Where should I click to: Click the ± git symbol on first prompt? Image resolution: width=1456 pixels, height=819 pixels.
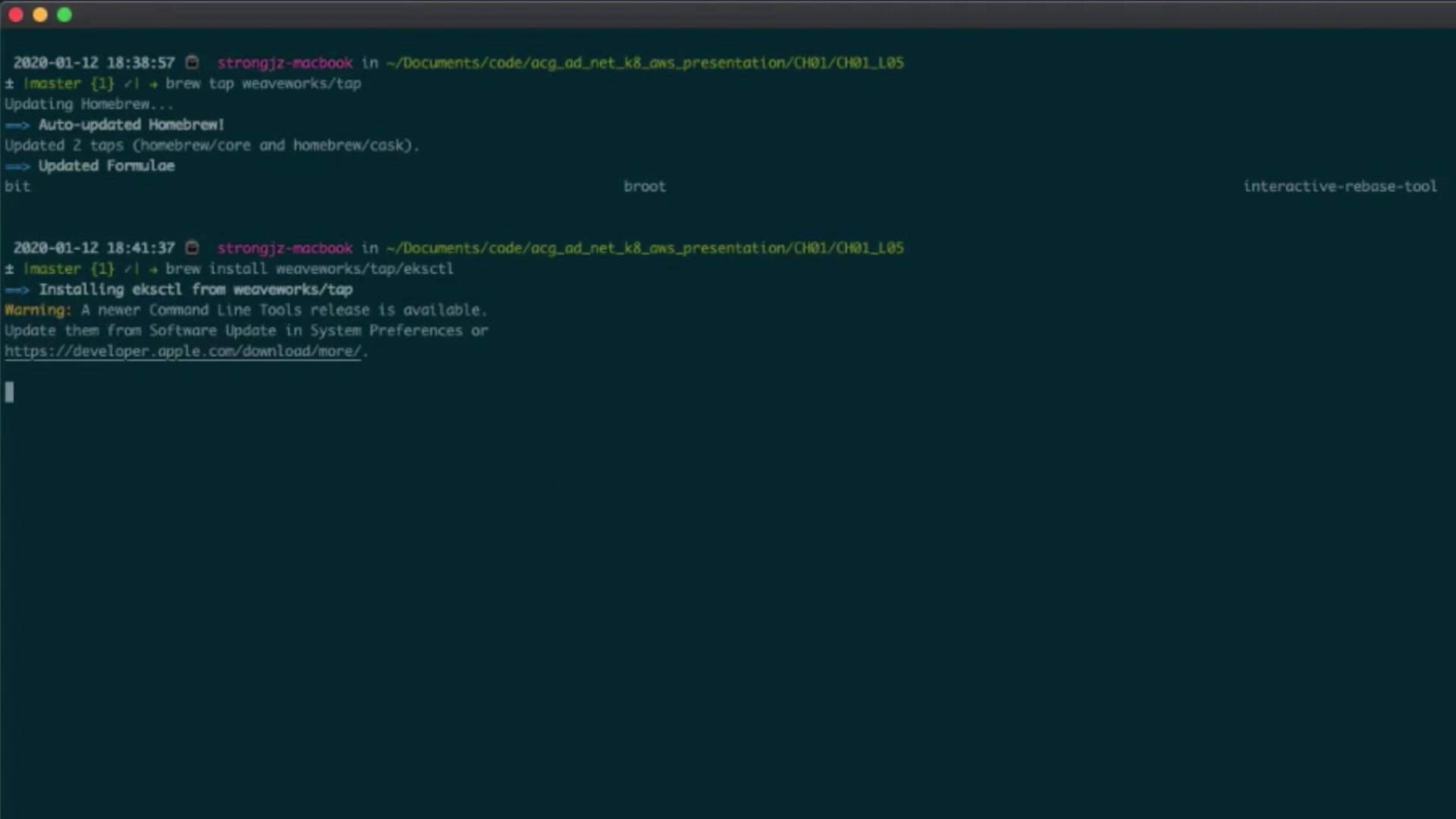click(9, 83)
